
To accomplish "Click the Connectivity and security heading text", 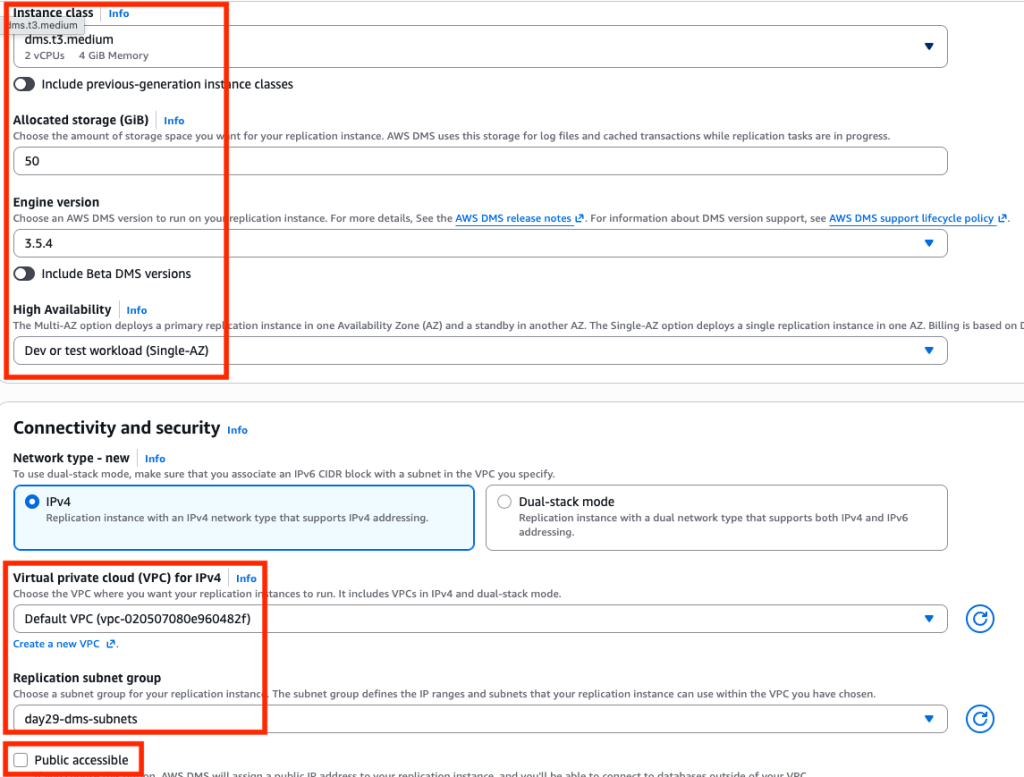I will (x=116, y=428).
